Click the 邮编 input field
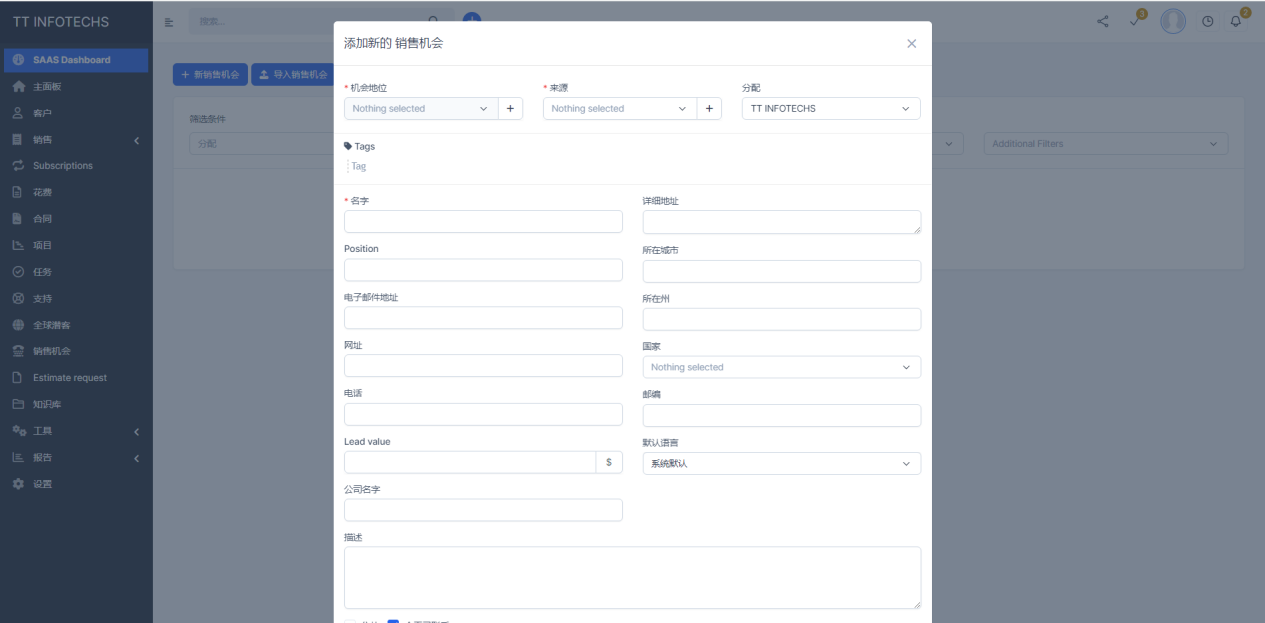The width and height of the screenshot is (1265, 623). [782, 415]
